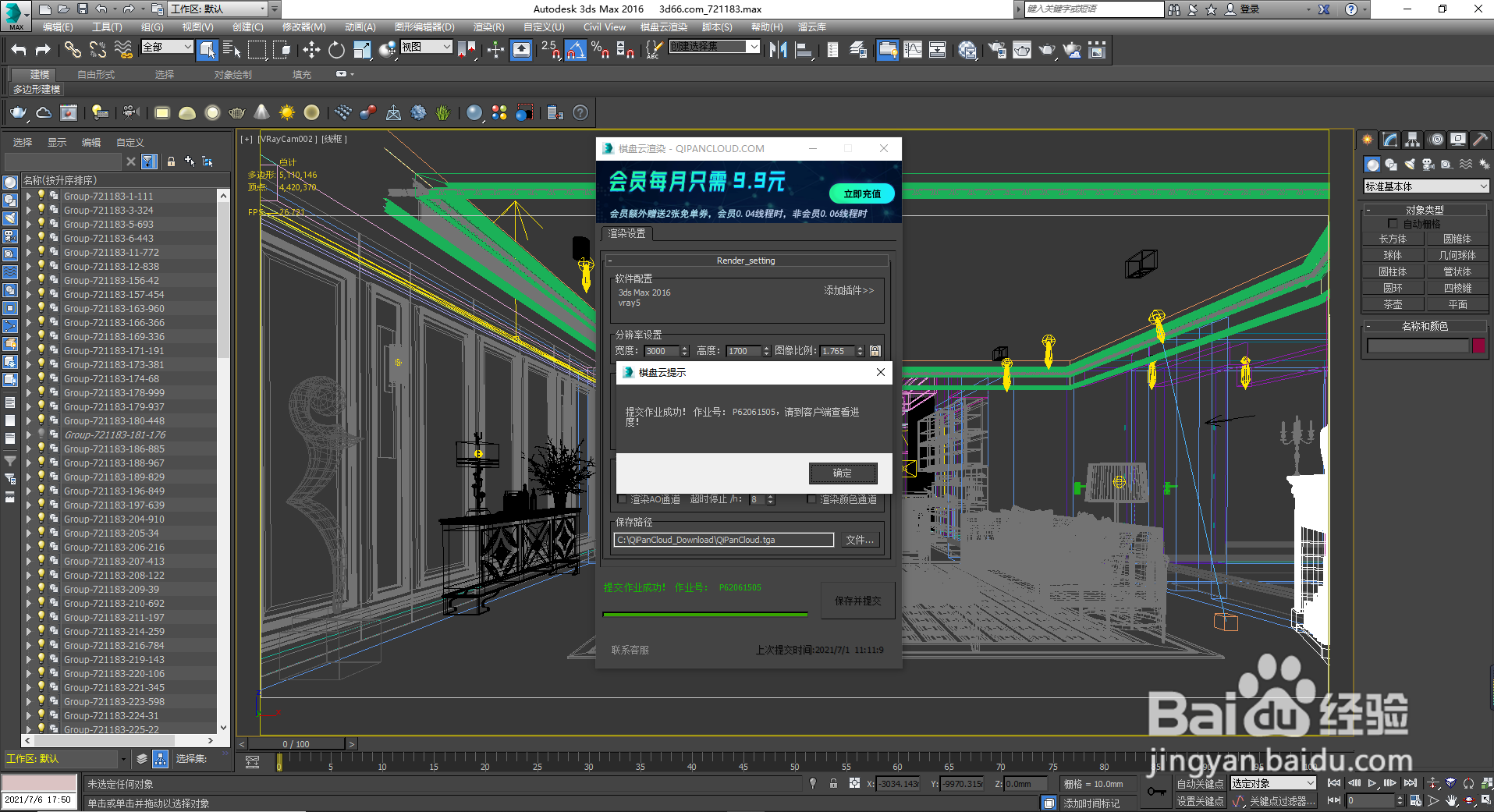Open the 渲染(R) menu

click(488, 27)
